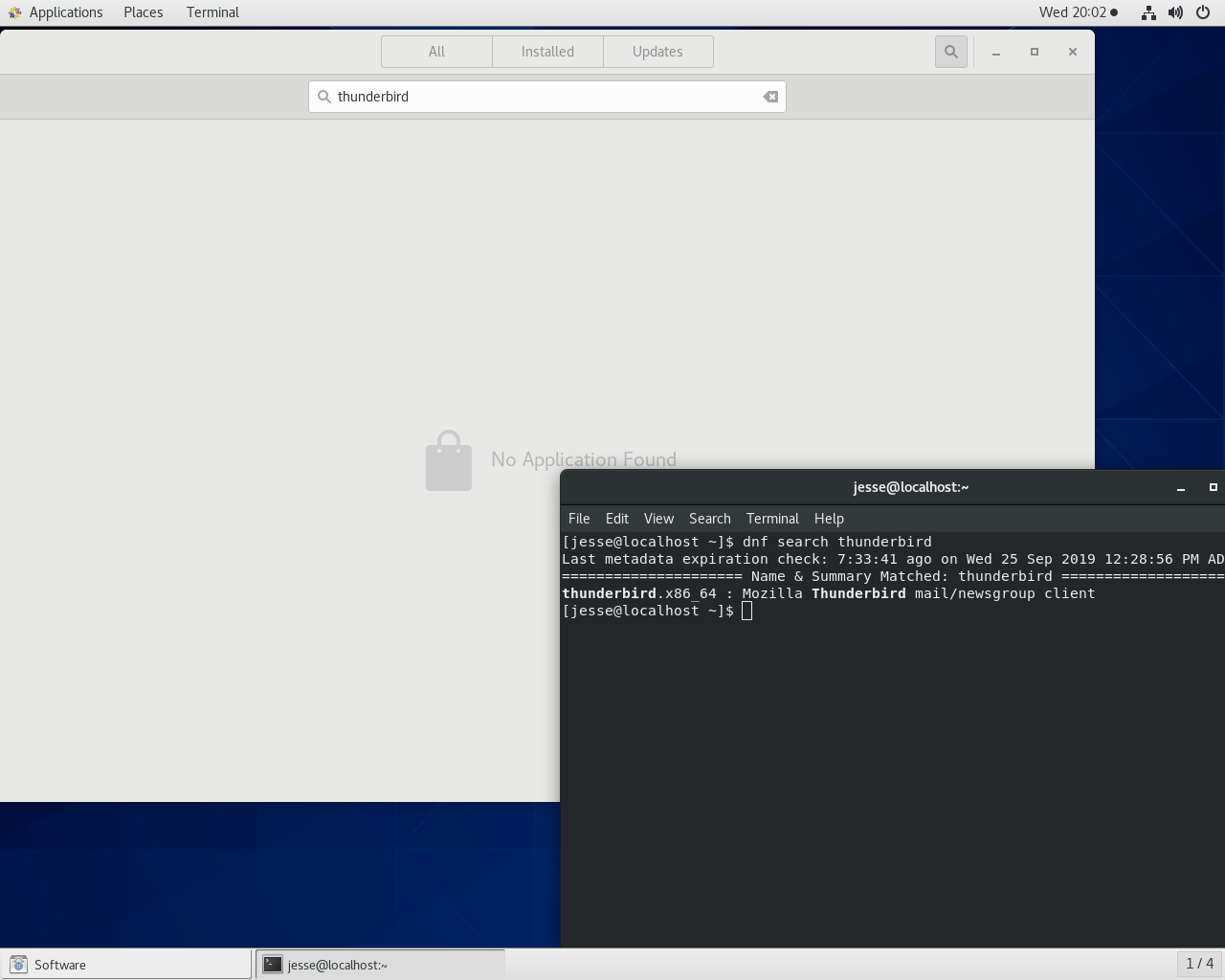
Task: Open the terminal File menu
Action: pos(579,519)
